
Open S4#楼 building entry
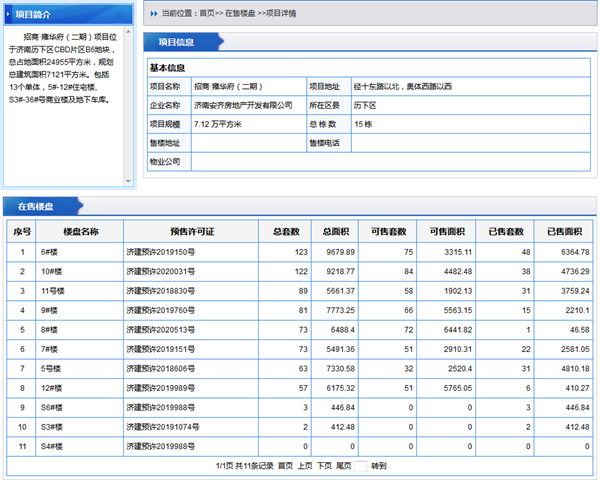52,447
